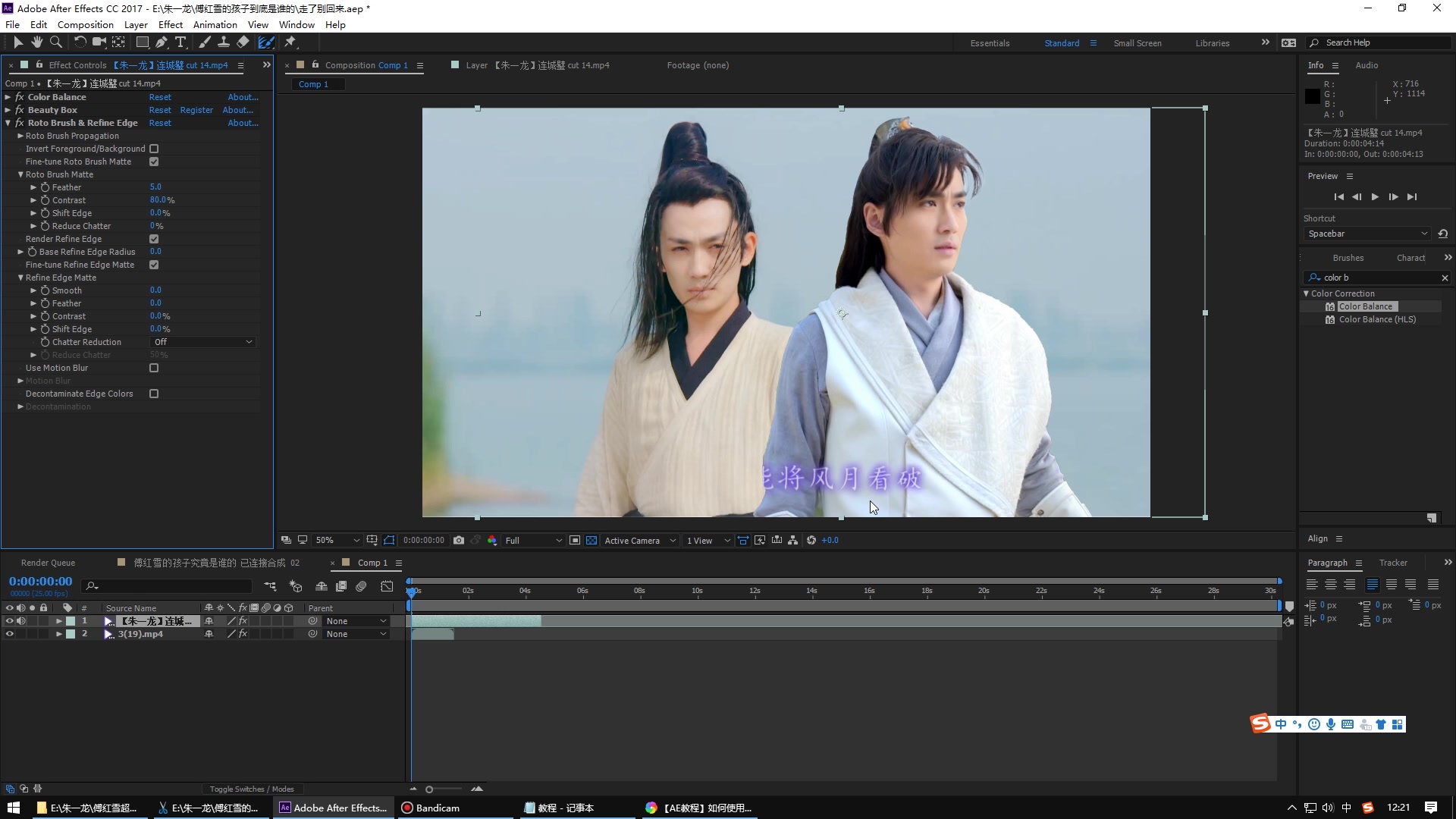Open the viewer resolution Full dropdown
1456x819 pixels.
tap(533, 541)
